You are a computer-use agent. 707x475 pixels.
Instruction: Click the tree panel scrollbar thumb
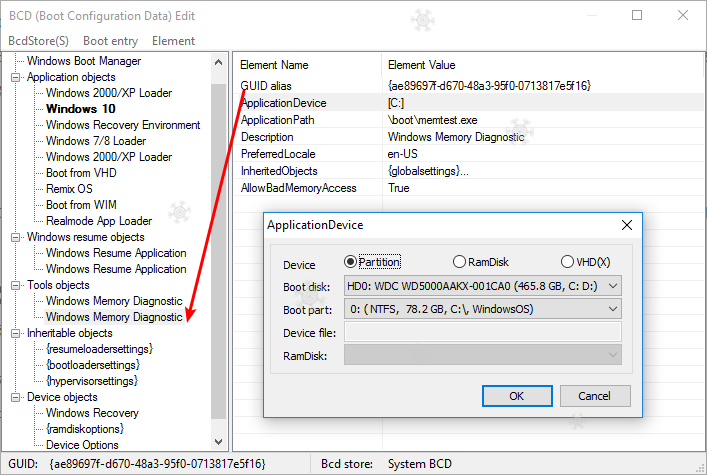218,251
